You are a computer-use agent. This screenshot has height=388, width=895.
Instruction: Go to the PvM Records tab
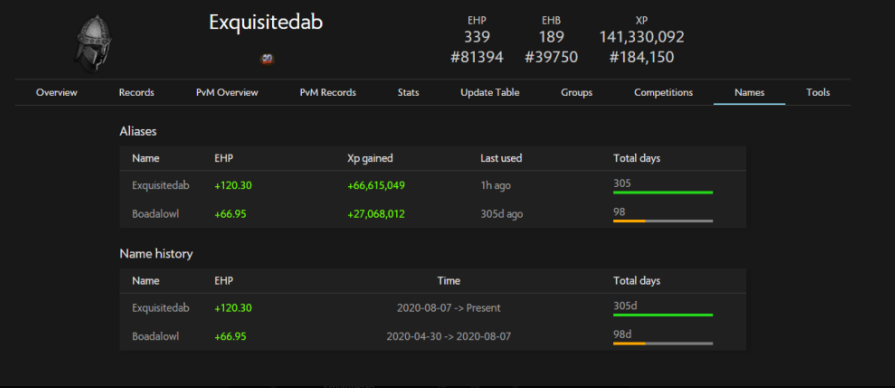328,92
